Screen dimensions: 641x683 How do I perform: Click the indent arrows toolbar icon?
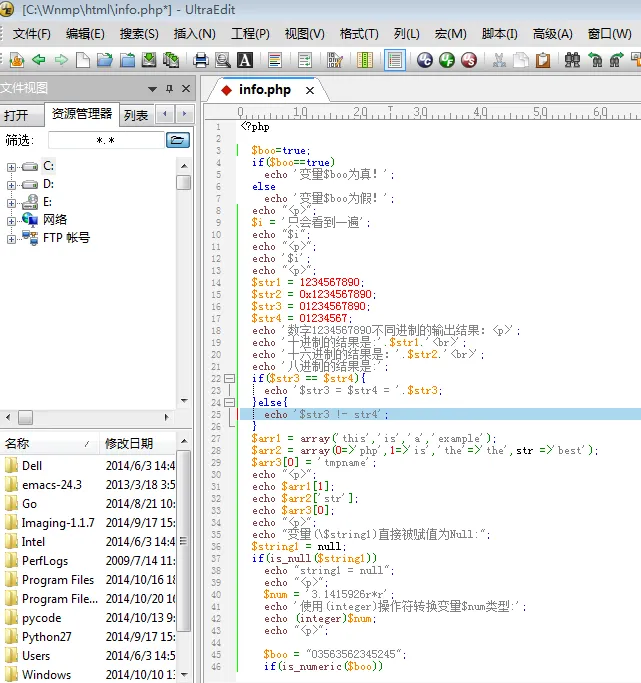[x=305, y=60]
